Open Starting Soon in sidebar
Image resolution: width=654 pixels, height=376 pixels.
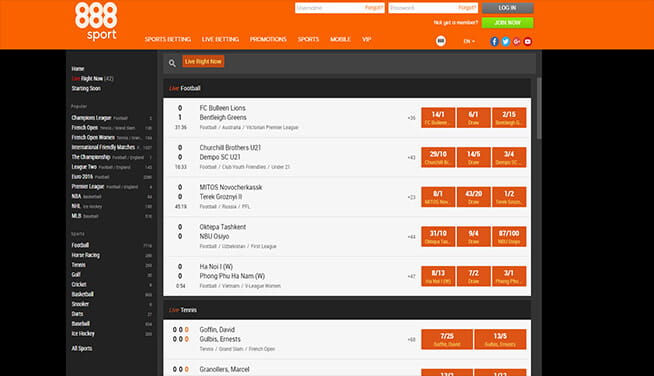[x=86, y=88]
